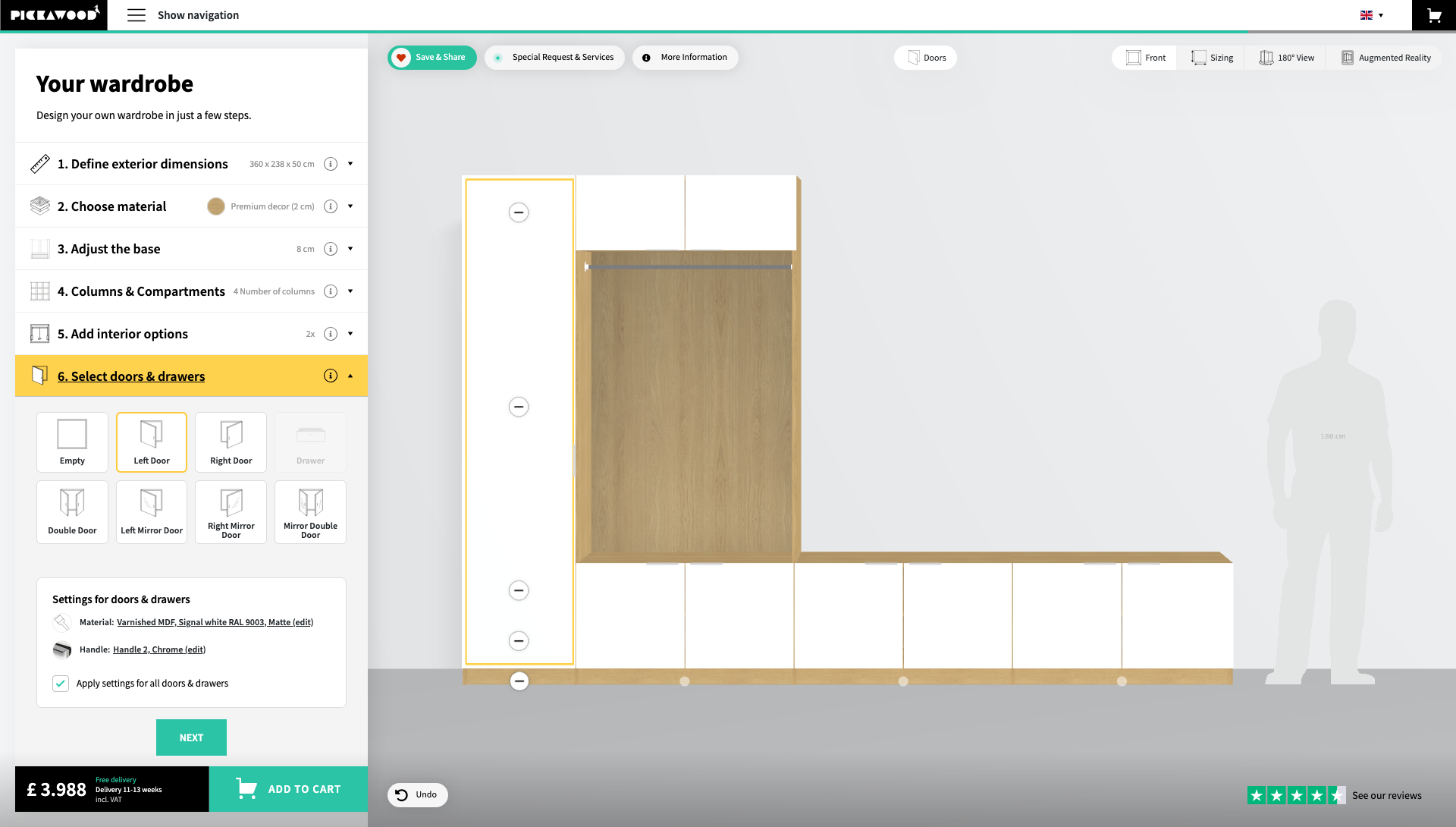Click Undo at the bottom
The image size is (1456, 827).
[x=417, y=794]
